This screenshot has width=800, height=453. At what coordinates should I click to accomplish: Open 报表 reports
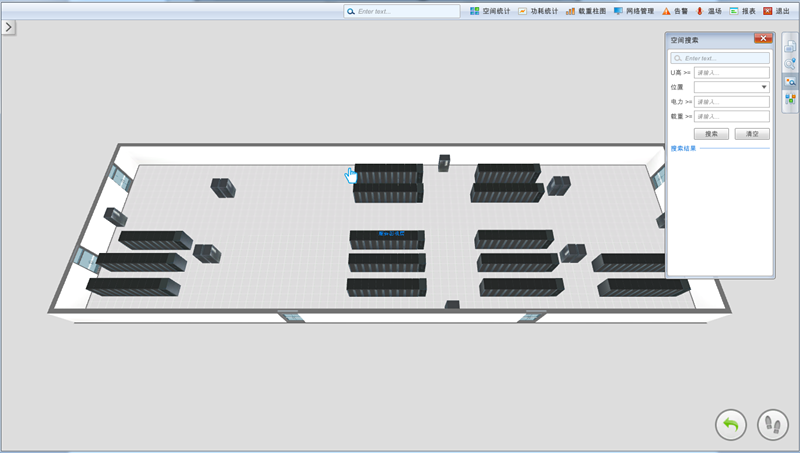742,11
